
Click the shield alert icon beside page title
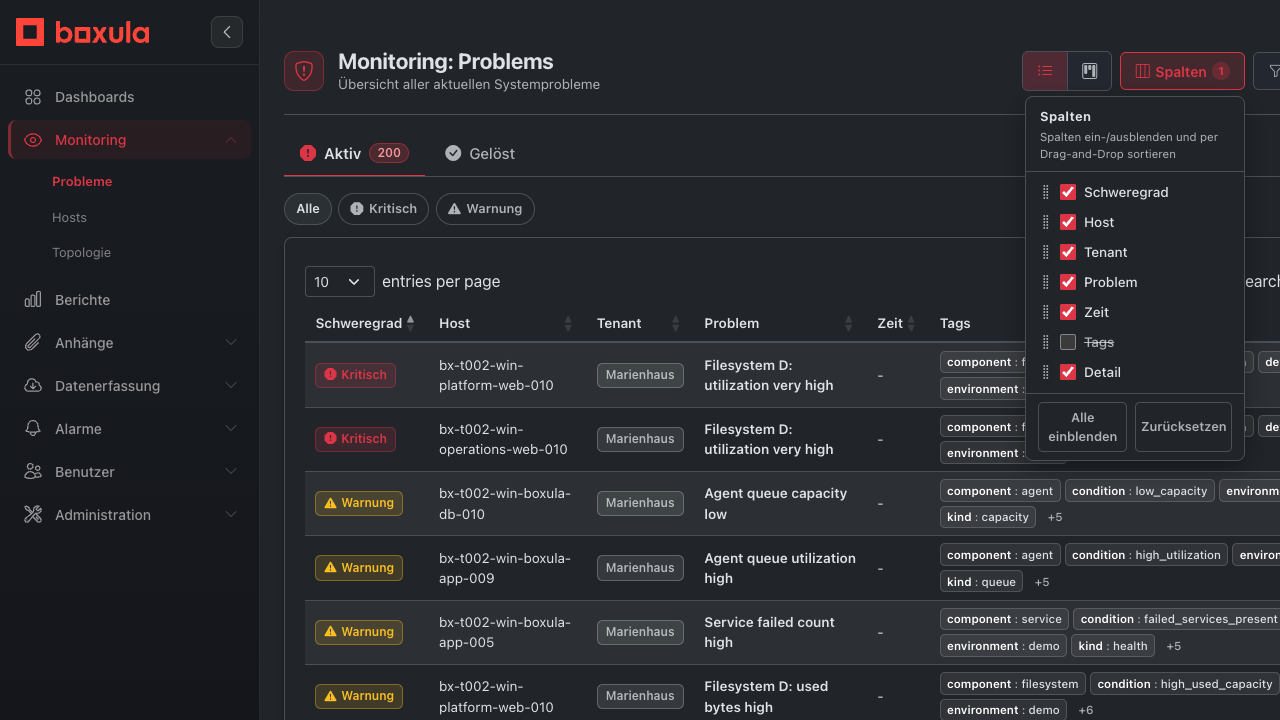tap(304, 71)
